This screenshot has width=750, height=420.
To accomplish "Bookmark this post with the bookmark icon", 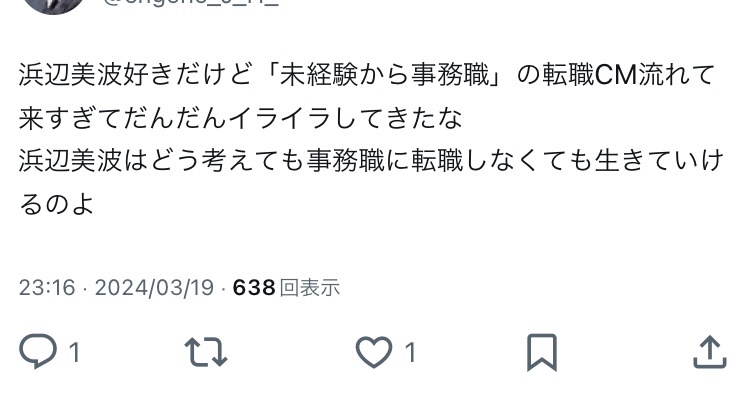I will [542, 353].
